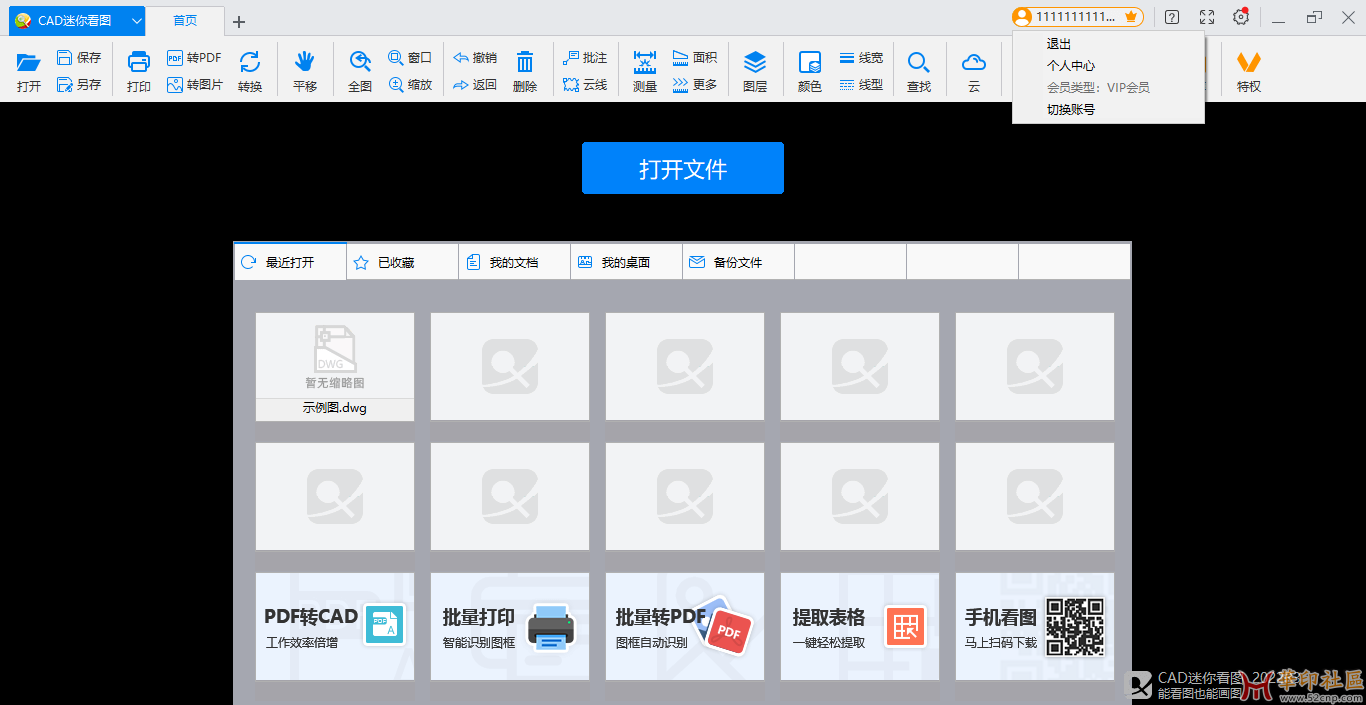Screen dimensions: 1366x705
Task: Switch to the 已收藏 favorites tab
Action: pos(402,262)
